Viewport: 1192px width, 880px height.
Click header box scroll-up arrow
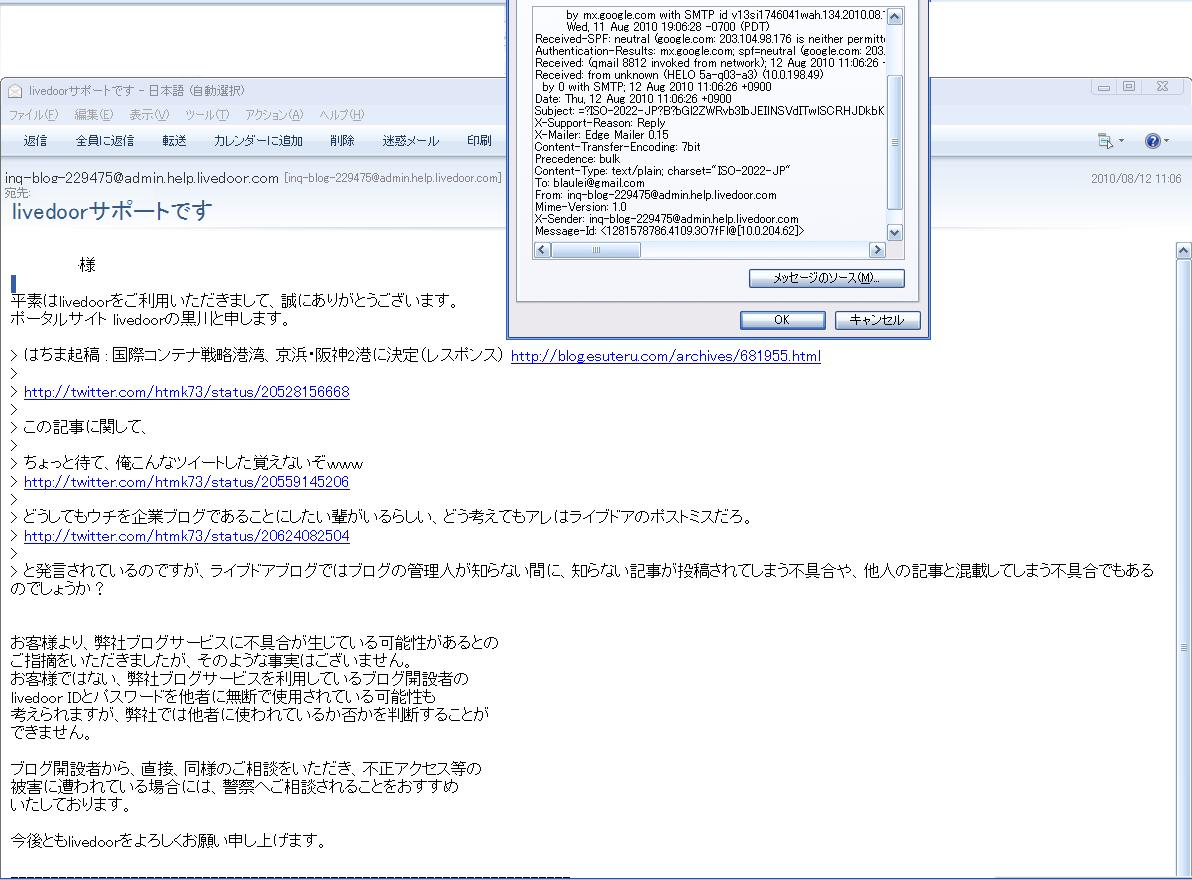[x=895, y=17]
